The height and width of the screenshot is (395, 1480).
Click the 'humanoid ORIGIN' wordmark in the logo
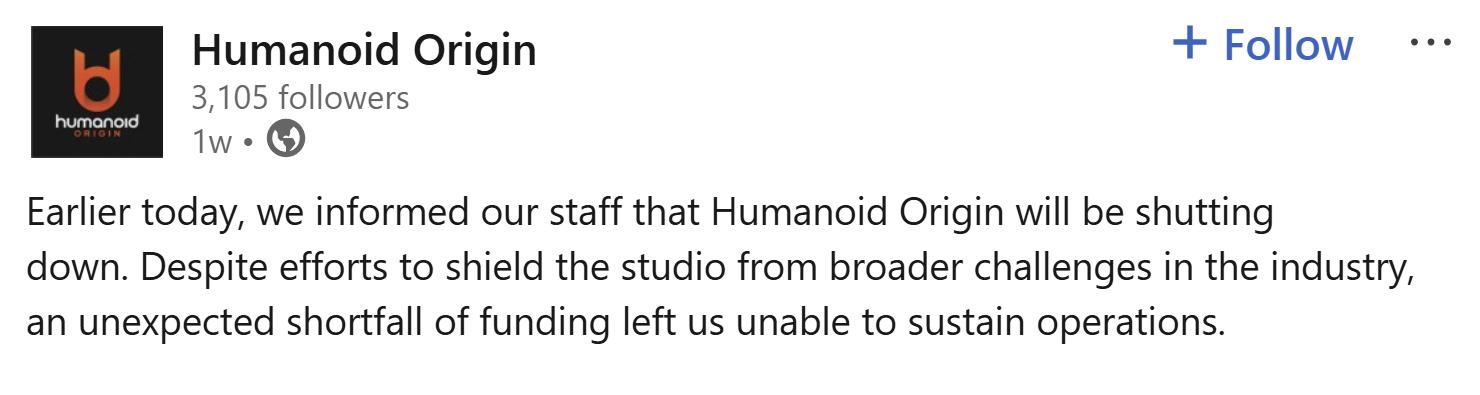coord(97,124)
